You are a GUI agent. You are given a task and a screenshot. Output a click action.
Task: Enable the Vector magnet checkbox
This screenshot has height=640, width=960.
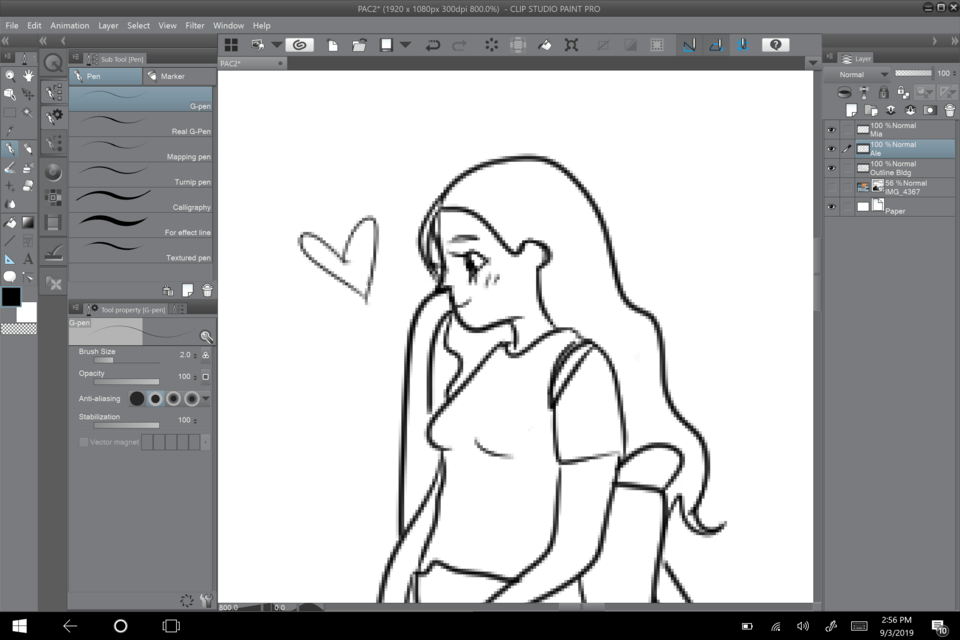pos(84,442)
